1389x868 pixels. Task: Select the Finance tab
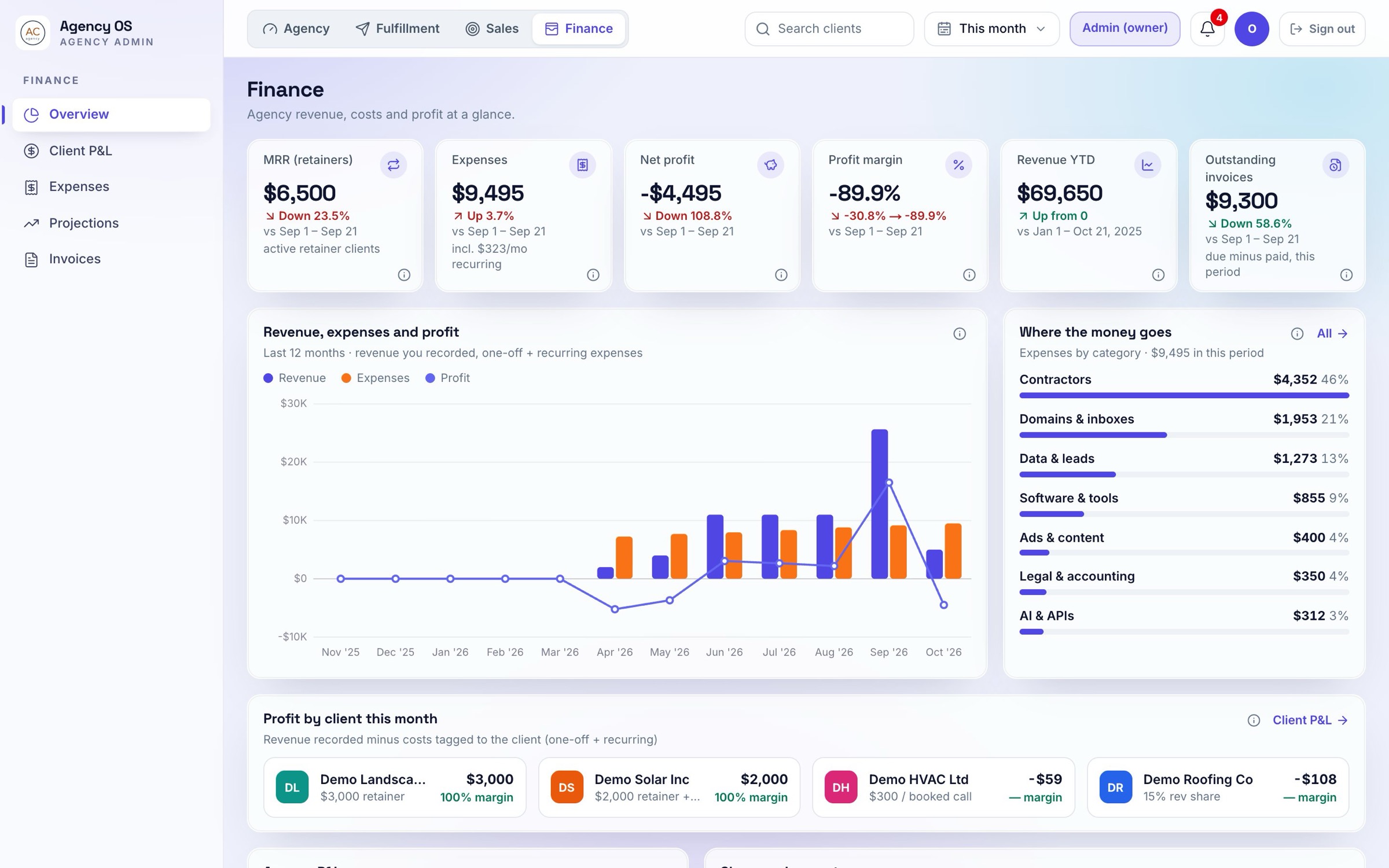579,29
